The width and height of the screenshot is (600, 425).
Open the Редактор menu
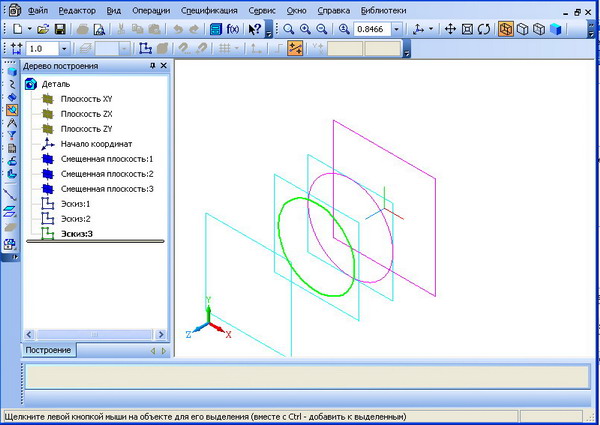pos(77,11)
